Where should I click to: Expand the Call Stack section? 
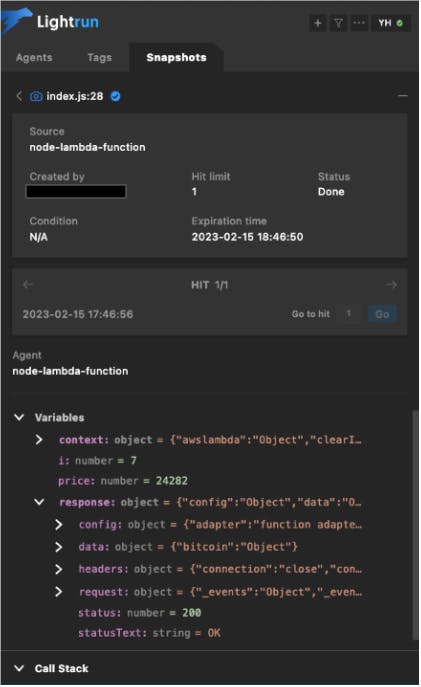point(19,669)
